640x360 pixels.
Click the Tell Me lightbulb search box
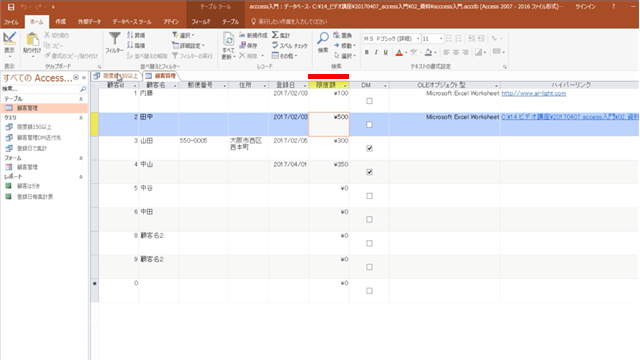click(x=289, y=21)
